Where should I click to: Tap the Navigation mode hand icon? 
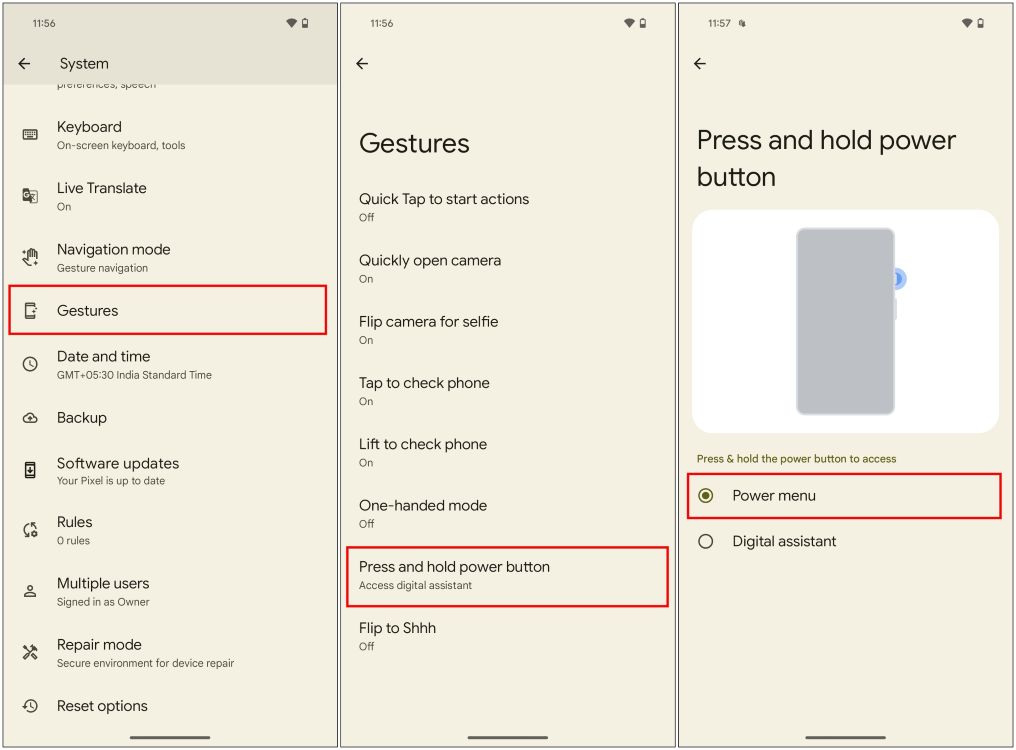[30, 257]
